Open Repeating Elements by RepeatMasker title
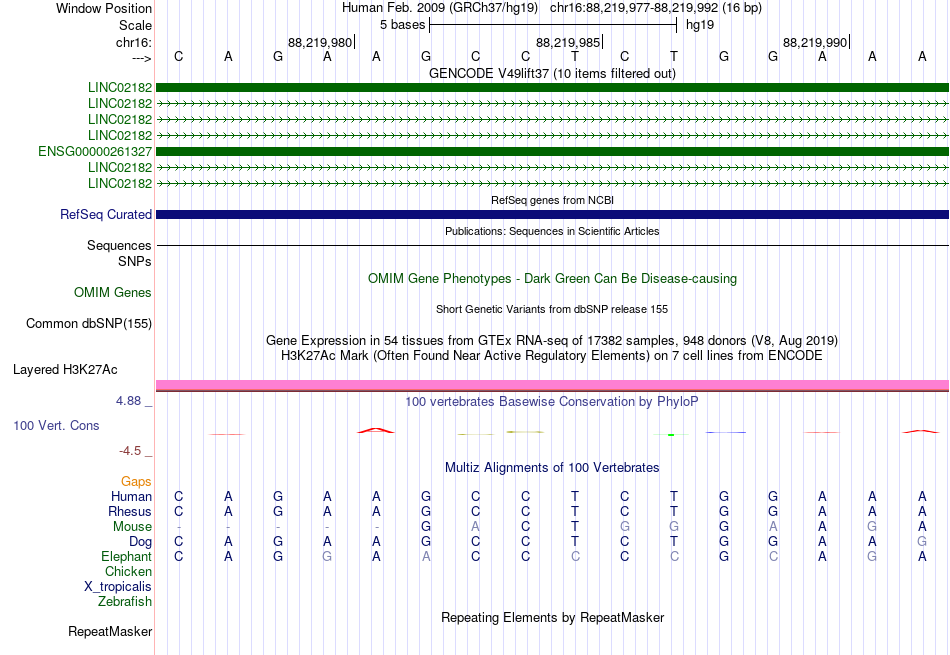The image size is (950, 655). click(x=552, y=617)
